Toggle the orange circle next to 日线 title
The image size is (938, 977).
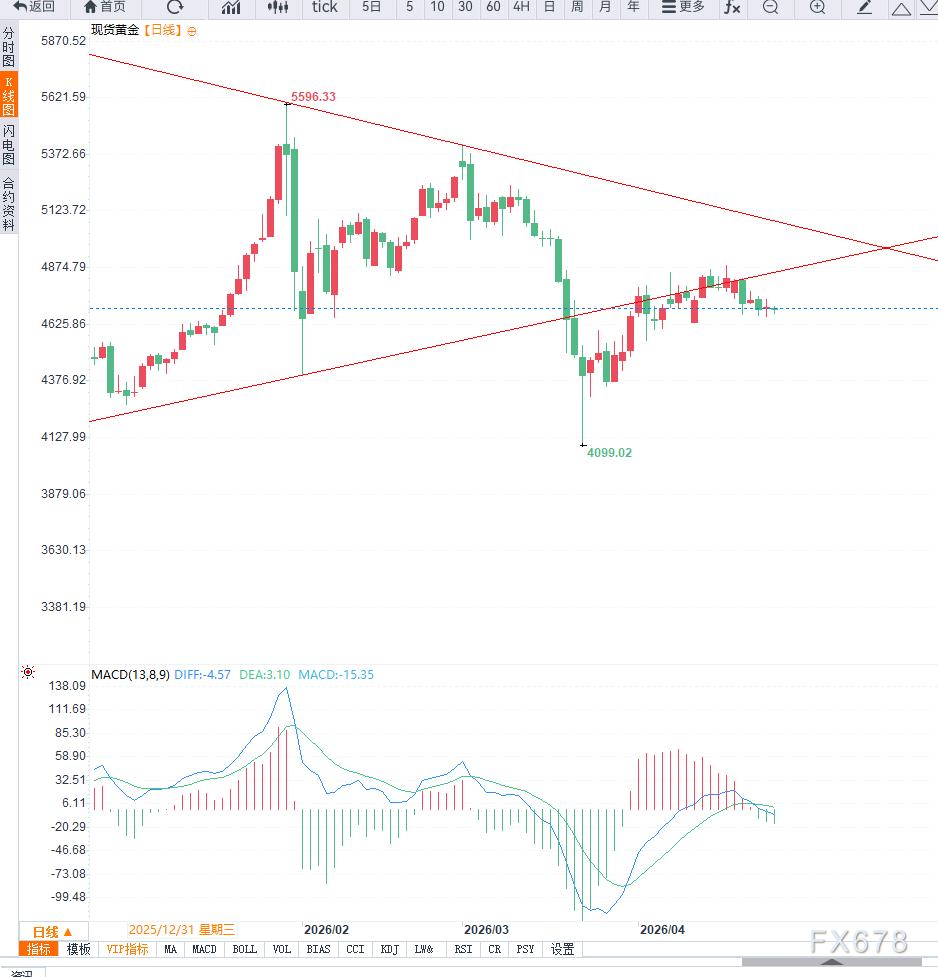pos(192,31)
